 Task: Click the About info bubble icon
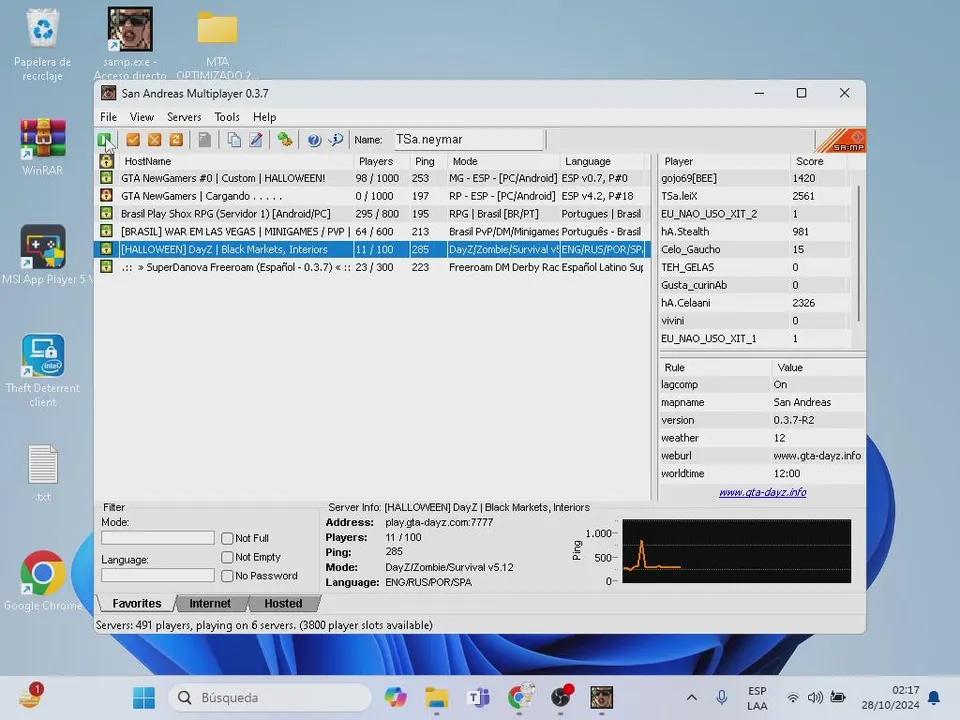(x=336, y=140)
